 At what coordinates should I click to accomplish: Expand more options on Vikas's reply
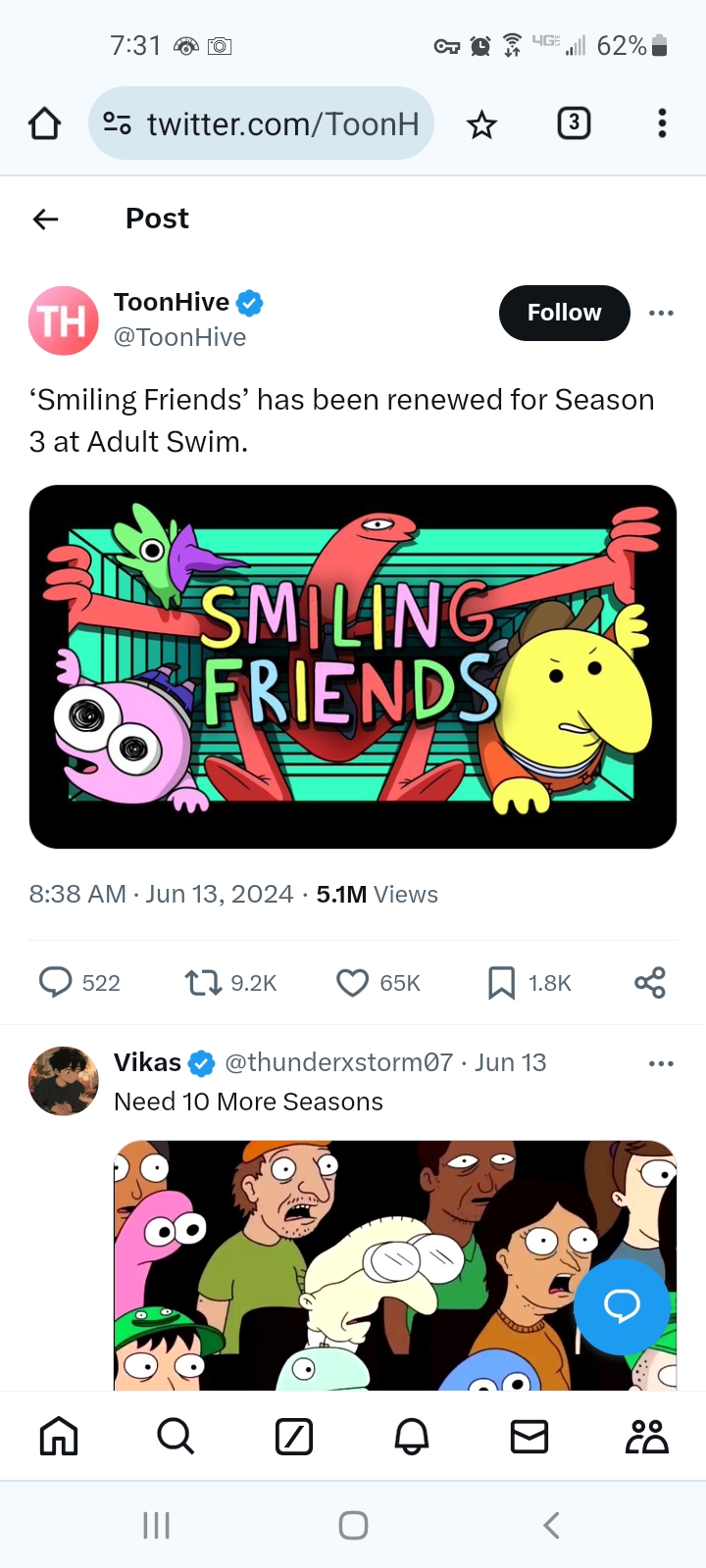661,1063
